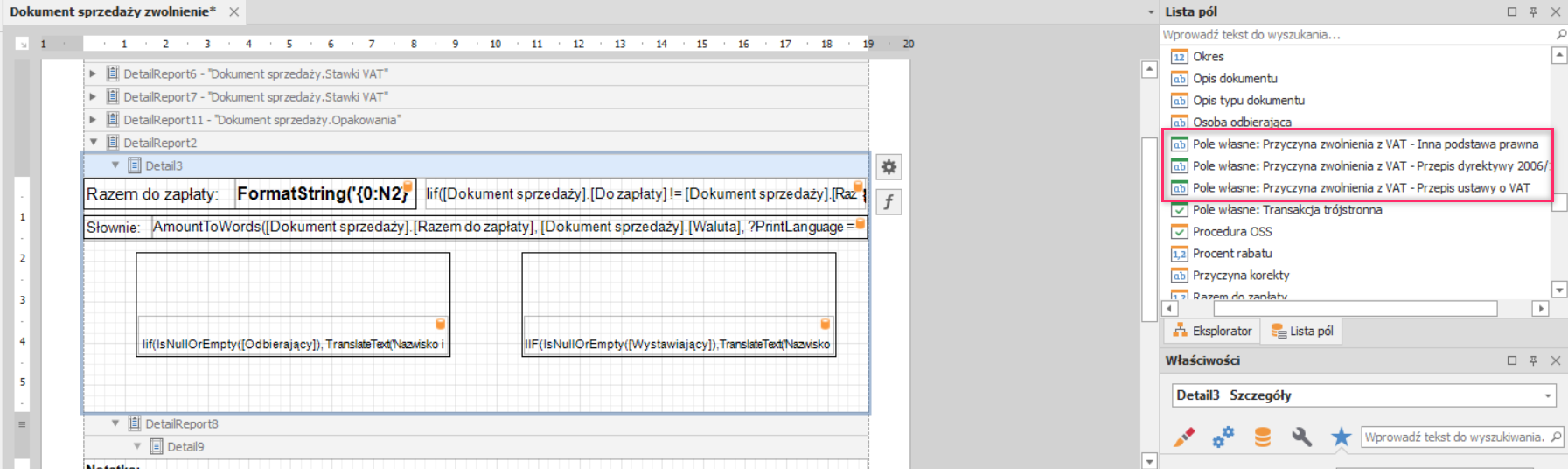This screenshot has width=1568, height=469.
Task: Open the document tabs list dropdown arrow
Action: pos(1151,12)
